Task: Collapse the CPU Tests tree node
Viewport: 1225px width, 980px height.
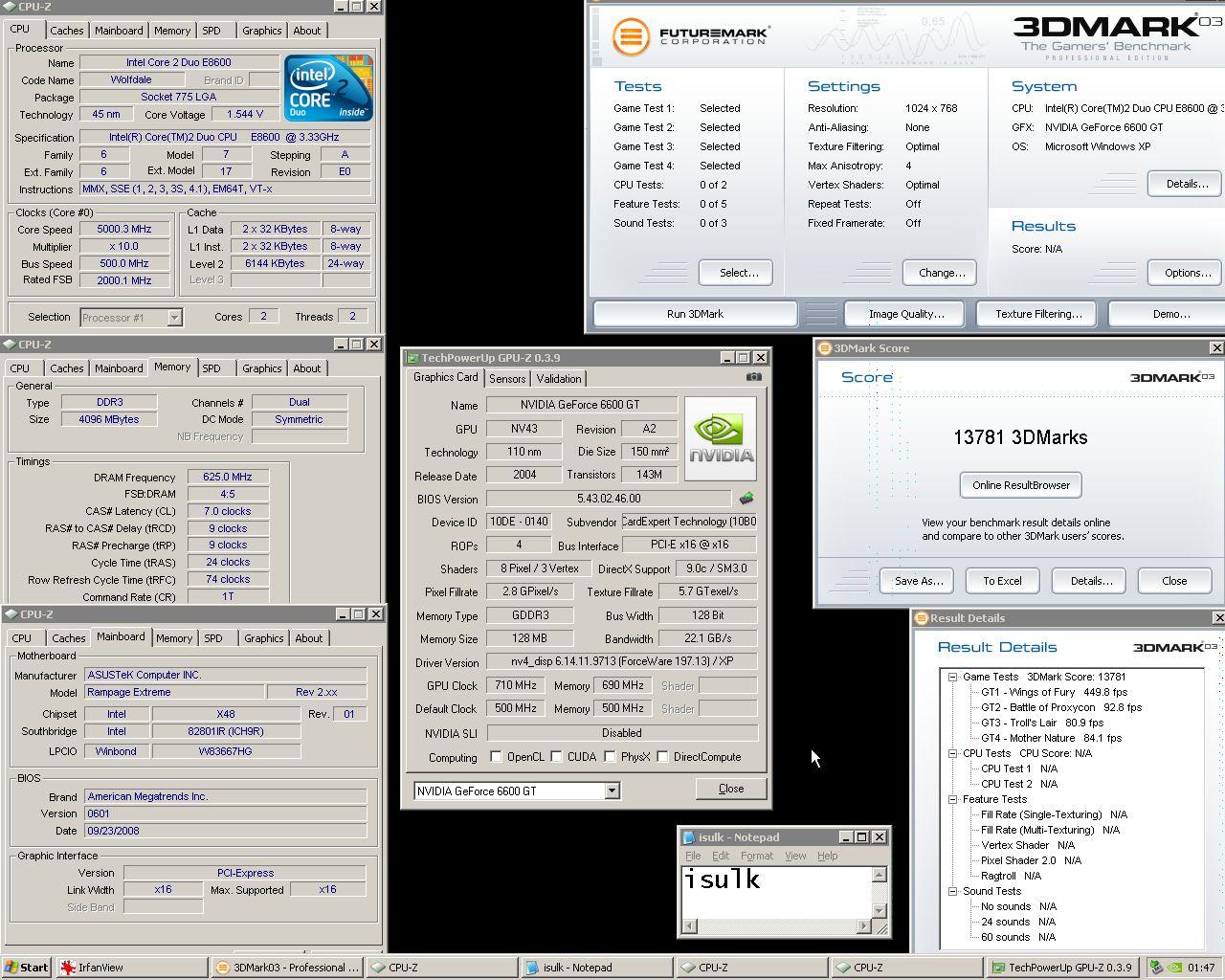Action: (x=953, y=753)
